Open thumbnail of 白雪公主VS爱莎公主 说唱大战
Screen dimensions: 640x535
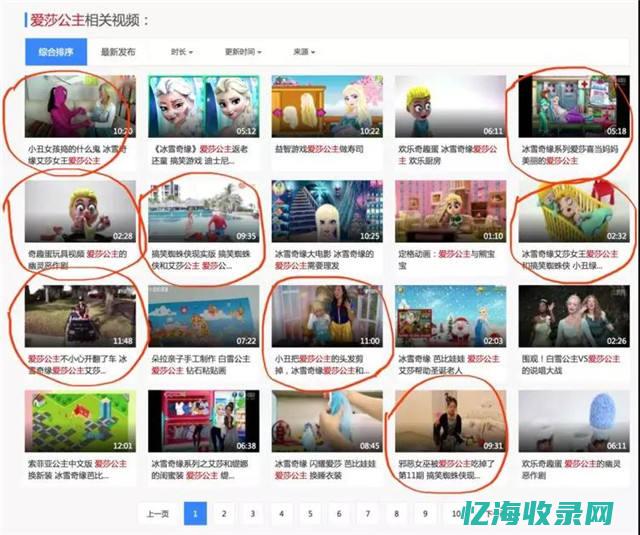(x=574, y=316)
